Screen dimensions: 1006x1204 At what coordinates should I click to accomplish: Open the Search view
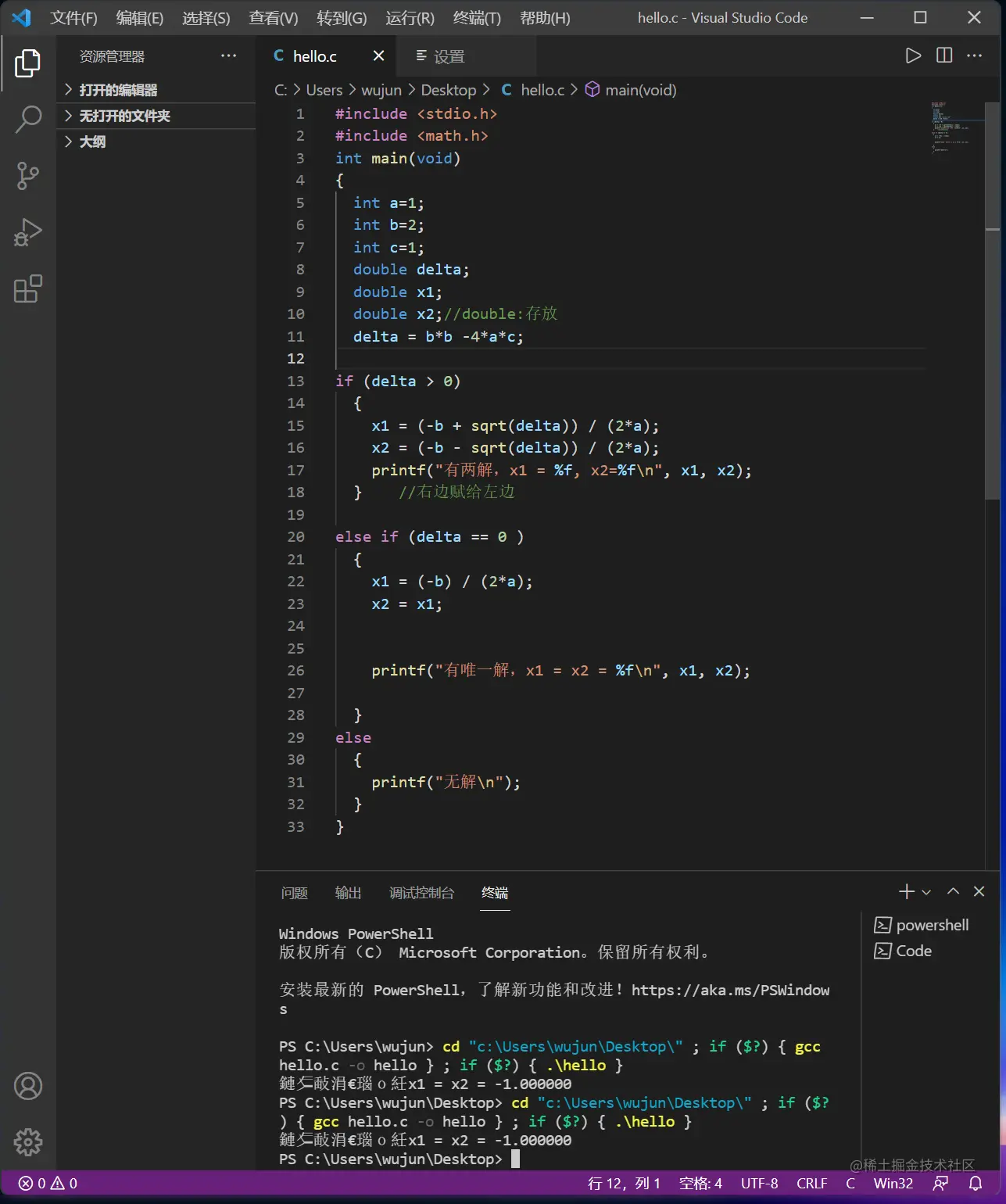28,120
